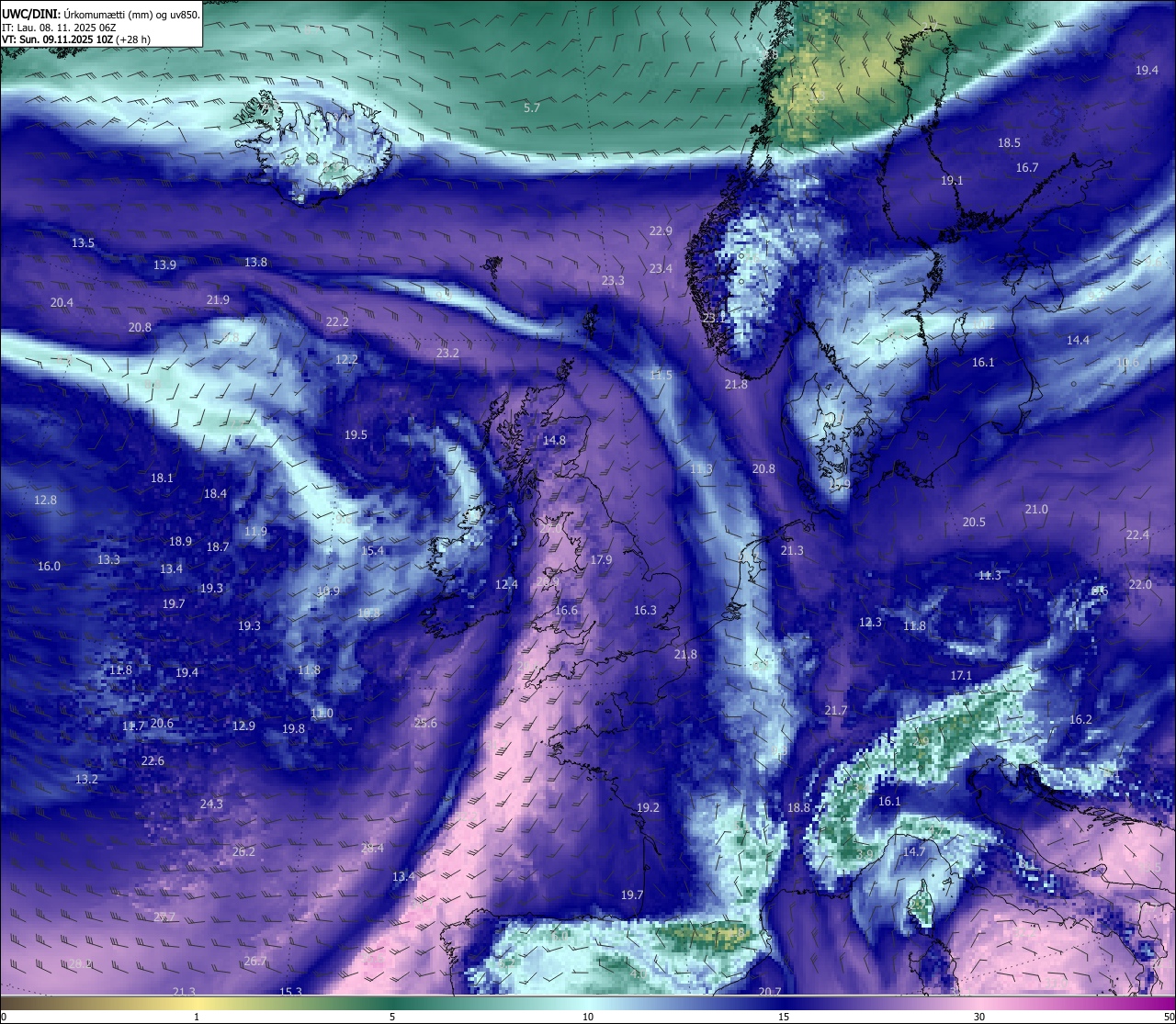This screenshot has width=1176, height=1024.
Task: Click the map value 20.6
Action: coord(162,724)
